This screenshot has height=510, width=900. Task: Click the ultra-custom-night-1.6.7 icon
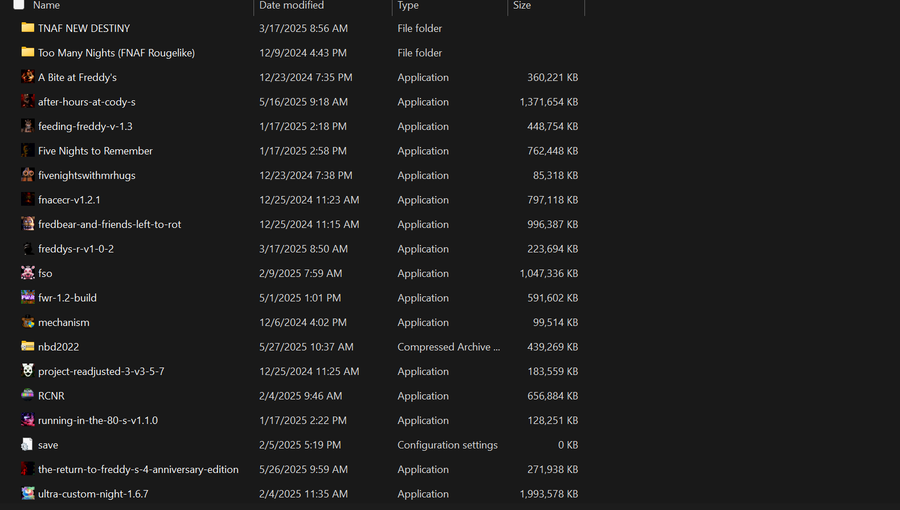click(28, 494)
